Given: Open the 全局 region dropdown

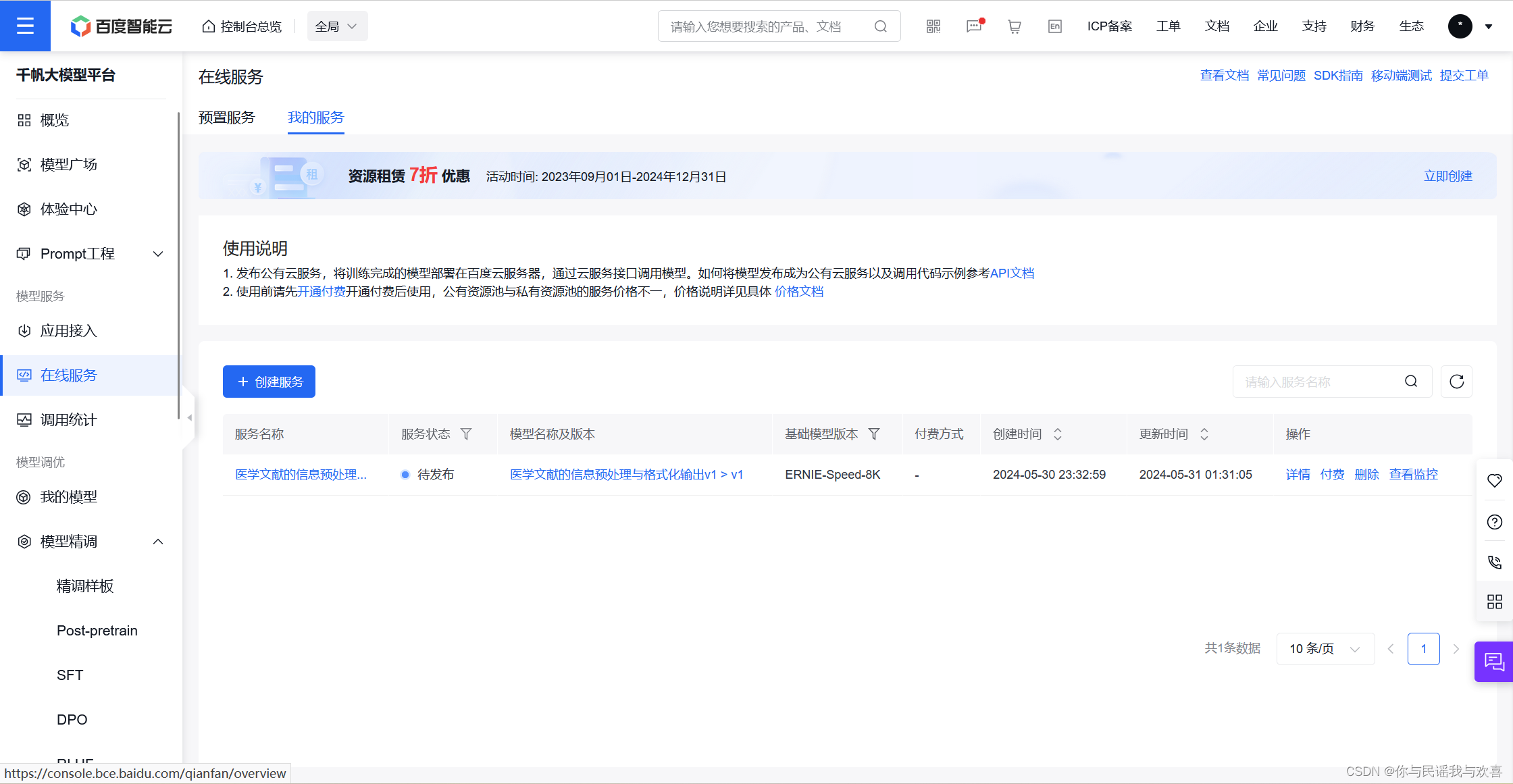Looking at the screenshot, I should [337, 26].
